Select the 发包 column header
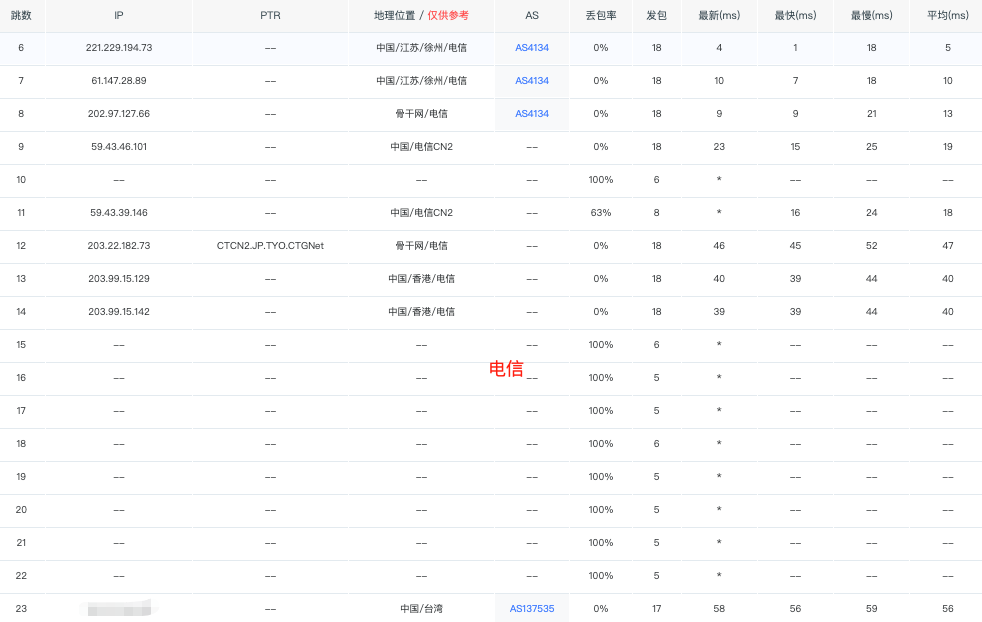This screenshot has height=622, width=982. click(x=657, y=16)
